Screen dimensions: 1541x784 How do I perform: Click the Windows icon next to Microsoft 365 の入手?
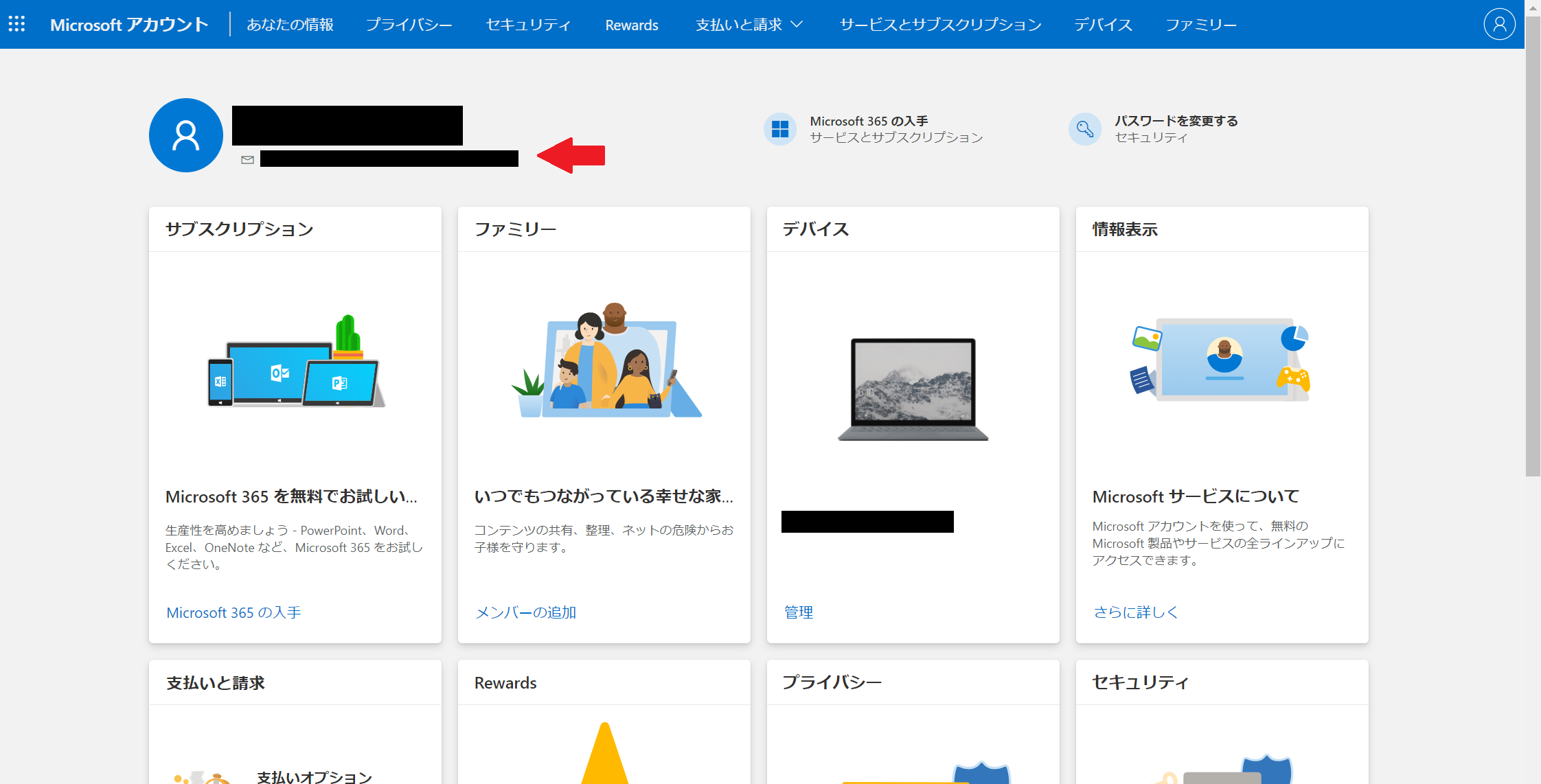[x=780, y=128]
